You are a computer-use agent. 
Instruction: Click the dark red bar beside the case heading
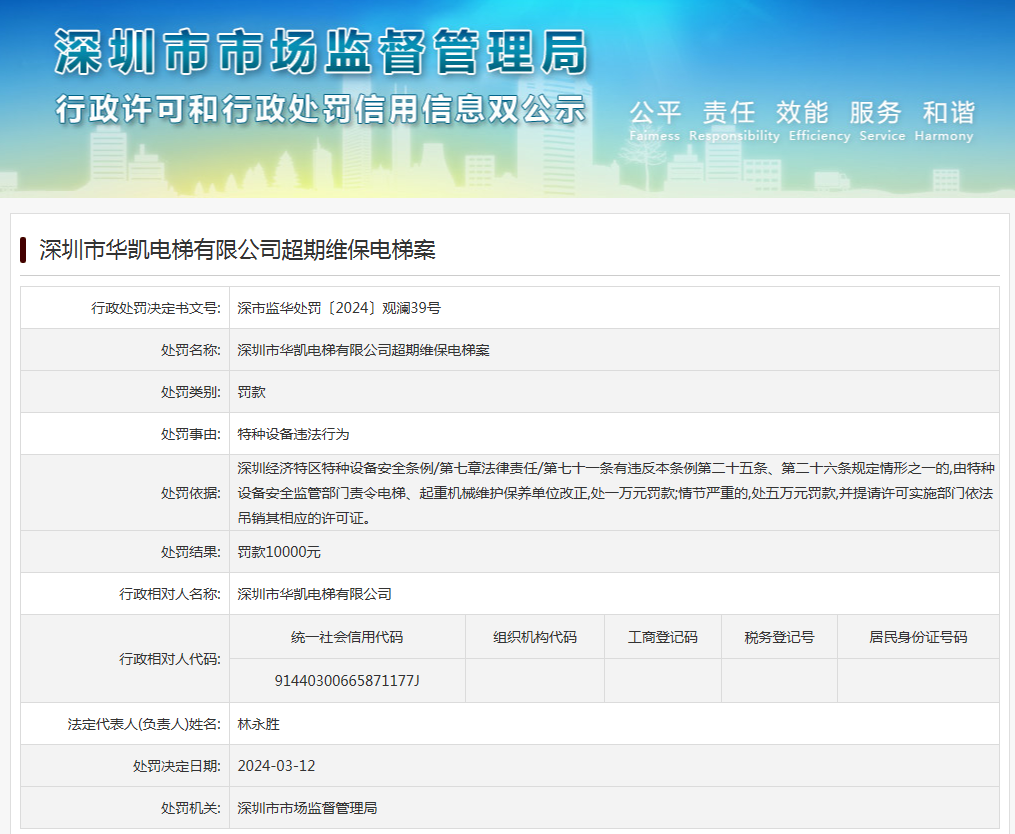pyautogui.click(x=23, y=250)
